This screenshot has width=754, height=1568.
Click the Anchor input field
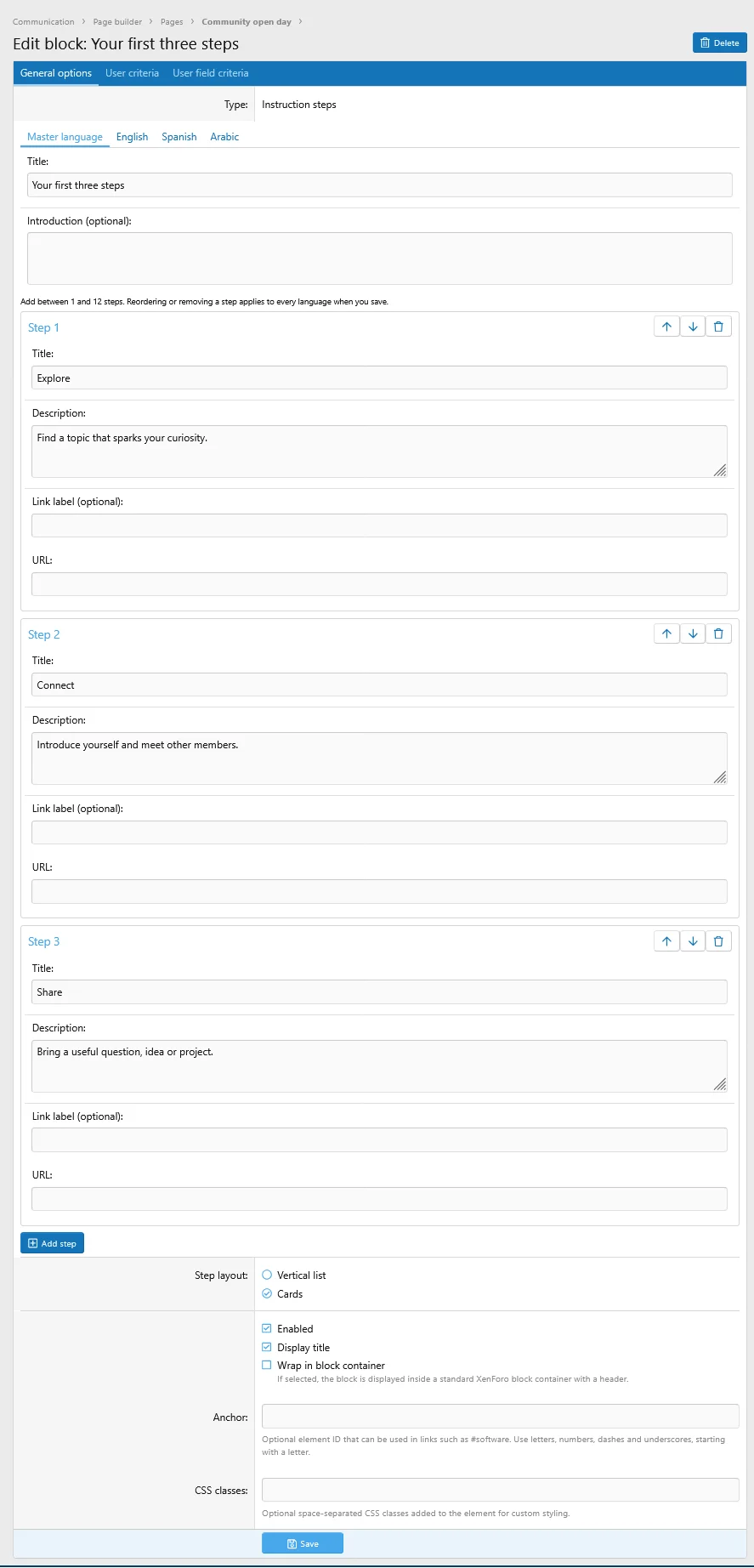click(501, 1416)
